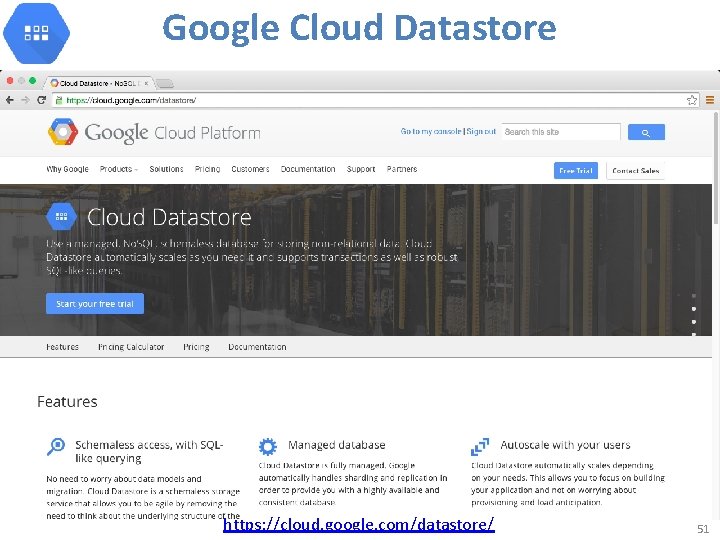Click the Search this site field
The height and width of the screenshot is (540, 720).
[x=561, y=132]
